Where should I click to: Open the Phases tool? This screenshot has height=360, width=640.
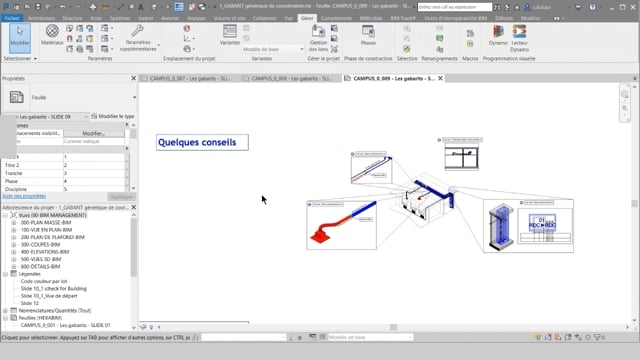coord(368,35)
